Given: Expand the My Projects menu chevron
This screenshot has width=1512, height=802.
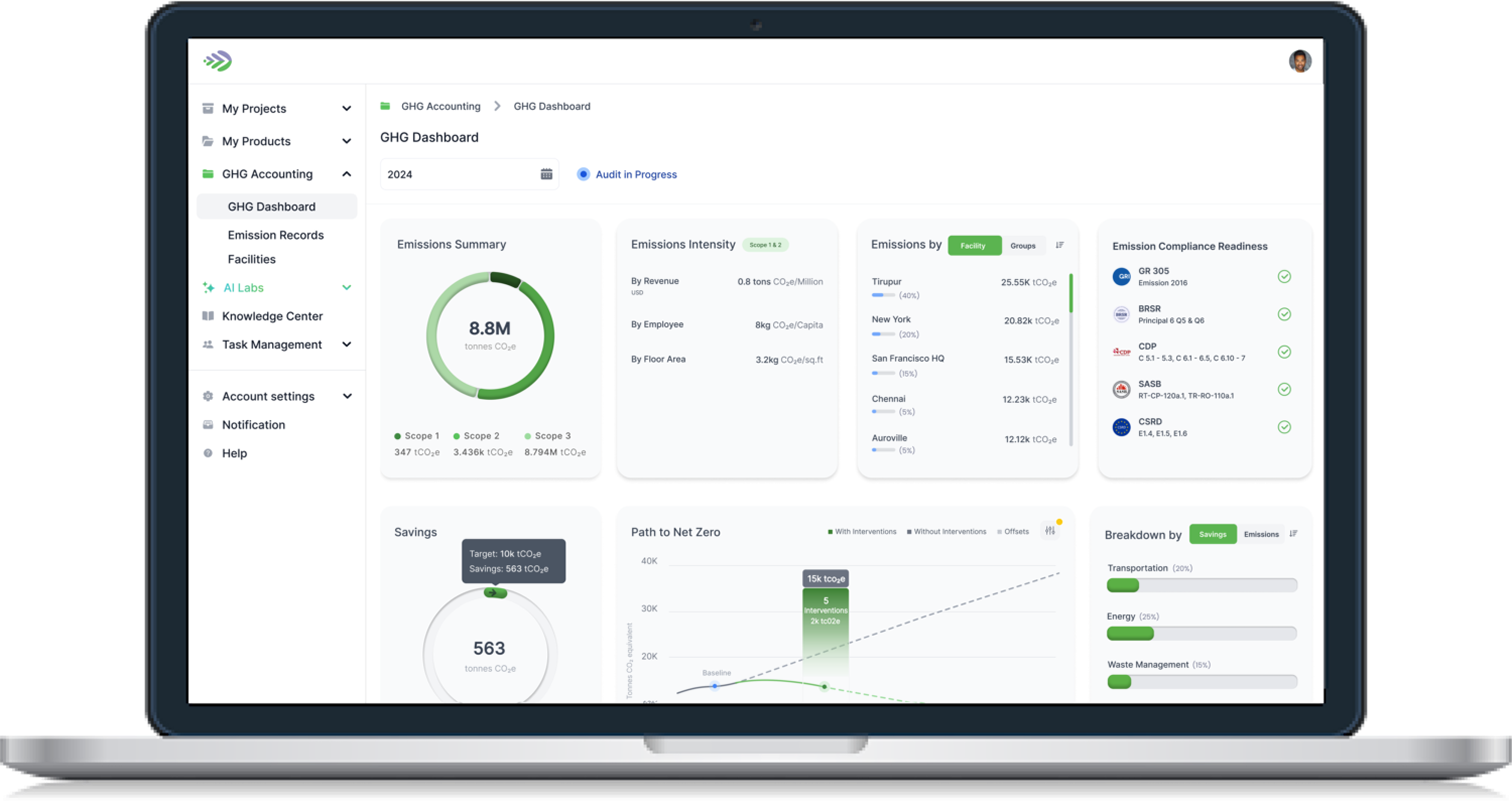Looking at the screenshot, I should click(347, 109).
